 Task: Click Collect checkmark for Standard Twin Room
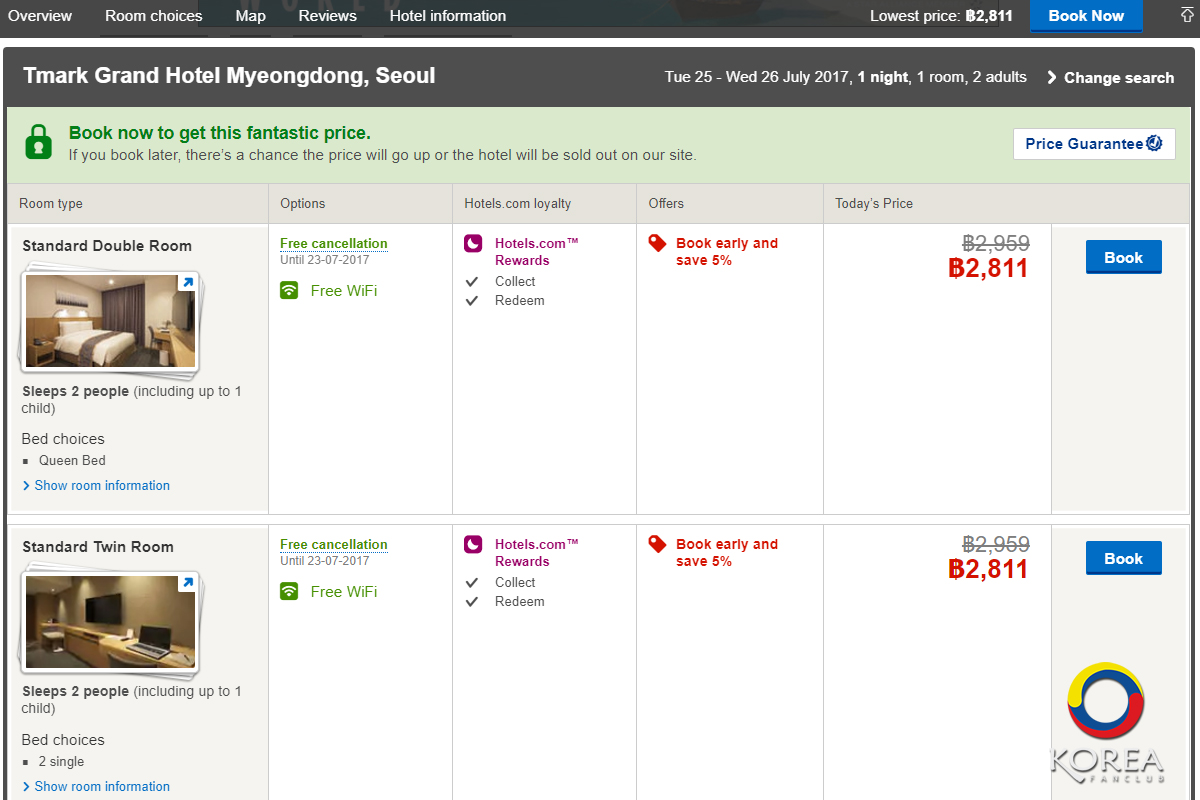(472, 583)
